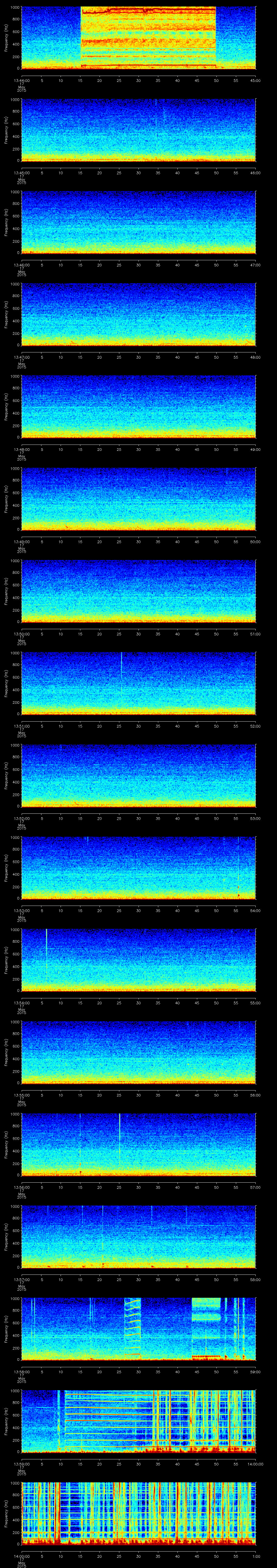The image size is (277, 1568).
Task: Click the 49:00 end time label
Action: click(x=256, y=449)
